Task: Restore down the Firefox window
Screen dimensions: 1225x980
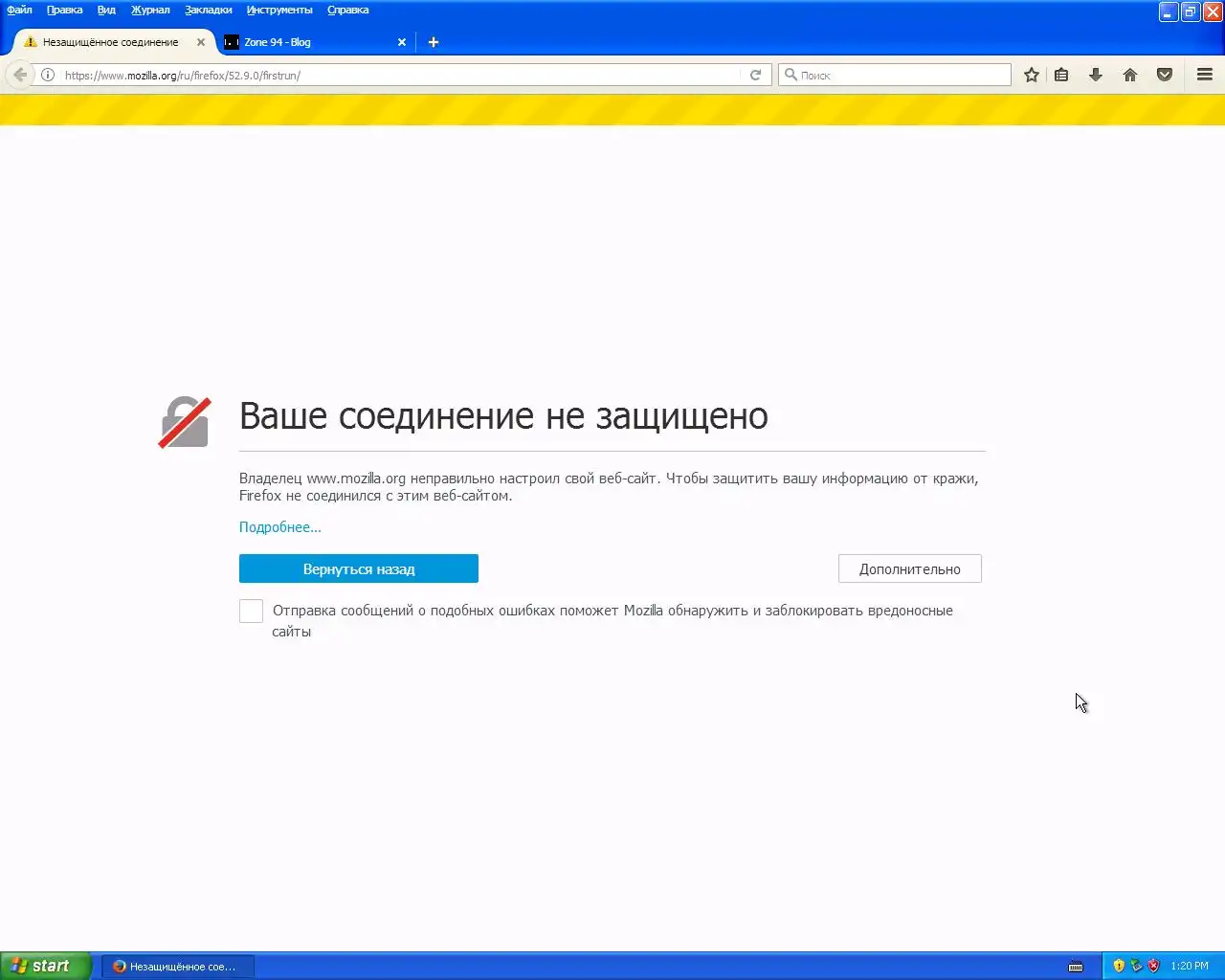Action: [1191, 11]
